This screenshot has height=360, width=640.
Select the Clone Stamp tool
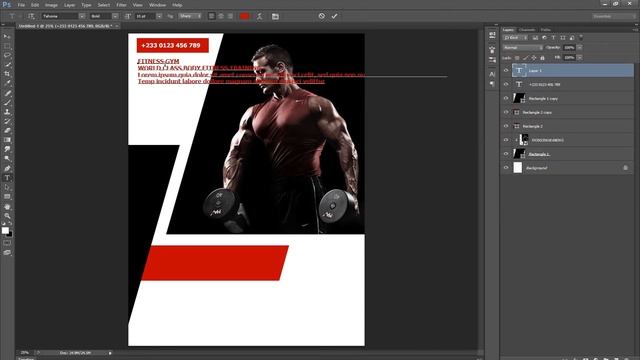point(7,112)
